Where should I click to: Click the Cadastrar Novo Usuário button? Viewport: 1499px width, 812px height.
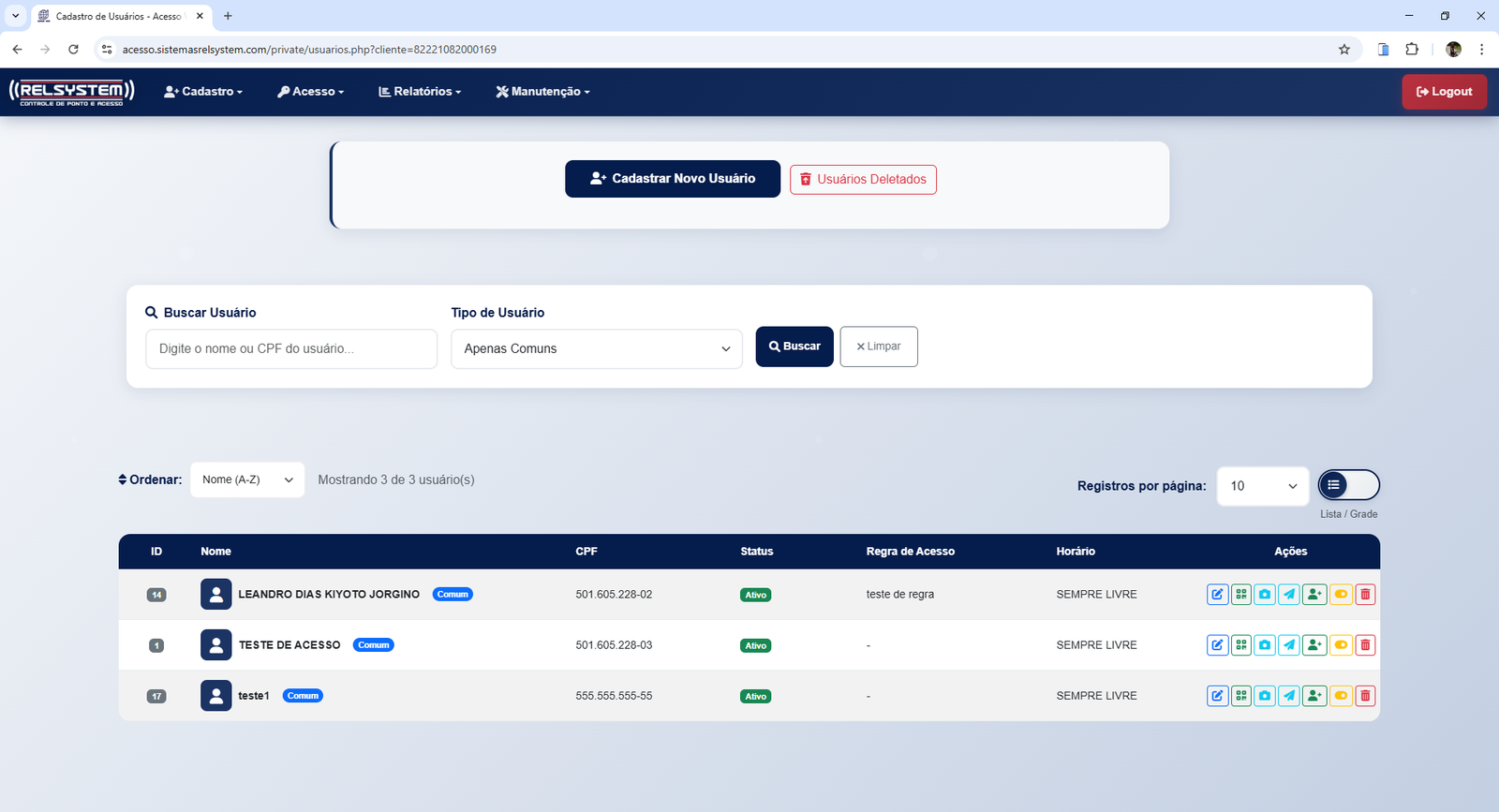672,179
